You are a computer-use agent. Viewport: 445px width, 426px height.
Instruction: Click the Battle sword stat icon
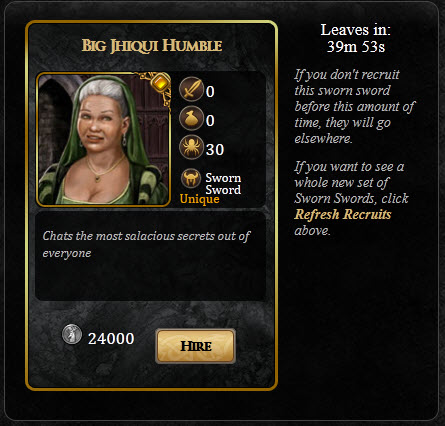coord(191,89)
